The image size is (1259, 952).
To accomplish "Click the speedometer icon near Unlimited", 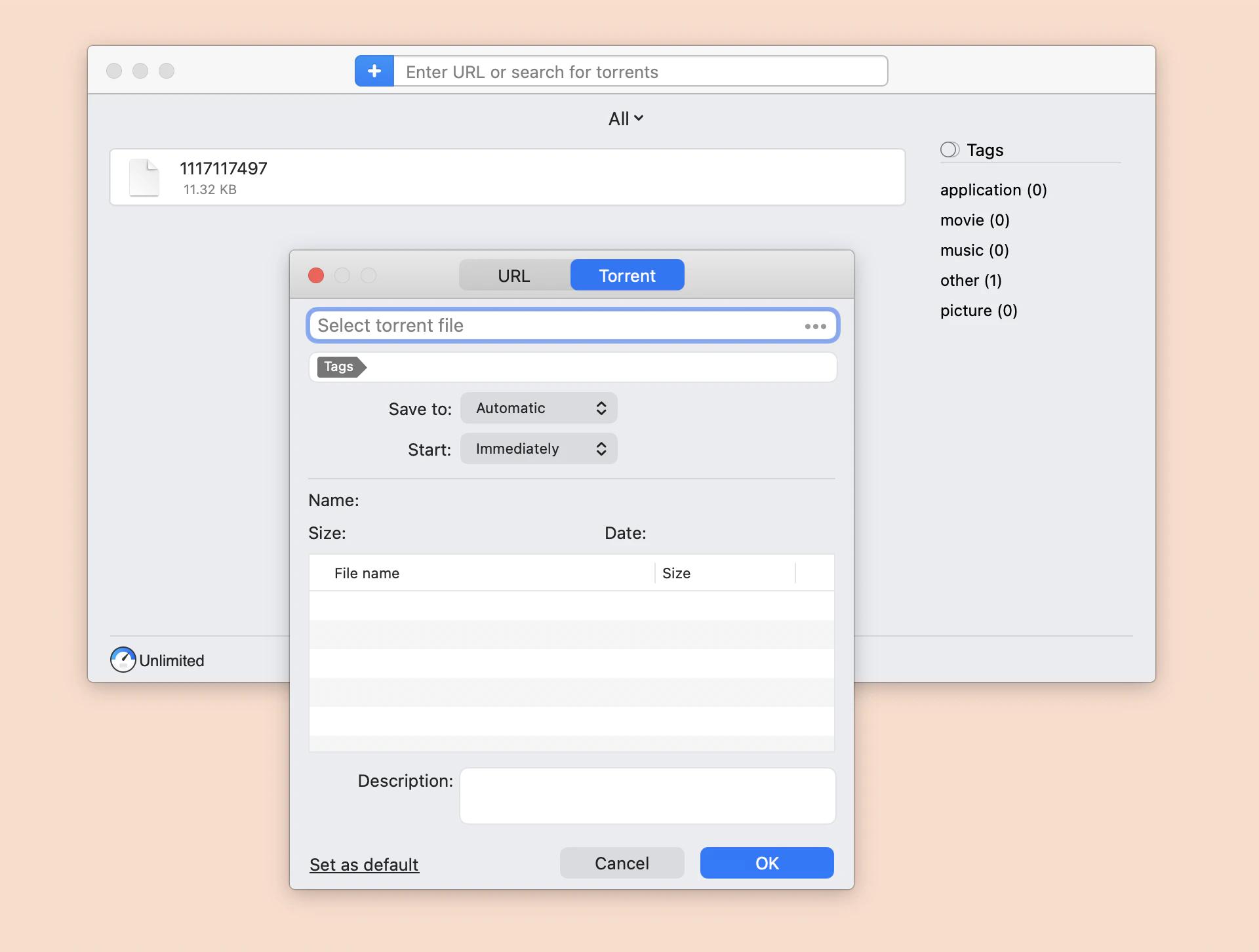I will pyautogui.click(x=122, y=660).
